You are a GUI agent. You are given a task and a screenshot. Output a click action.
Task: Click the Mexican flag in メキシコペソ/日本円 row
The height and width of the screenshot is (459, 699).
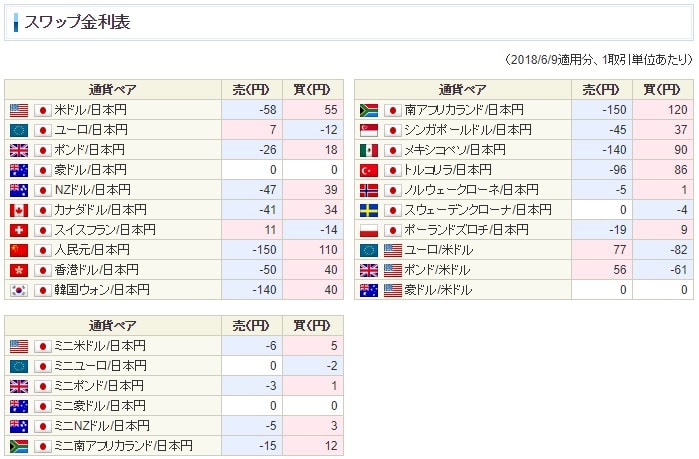point(369,150)
